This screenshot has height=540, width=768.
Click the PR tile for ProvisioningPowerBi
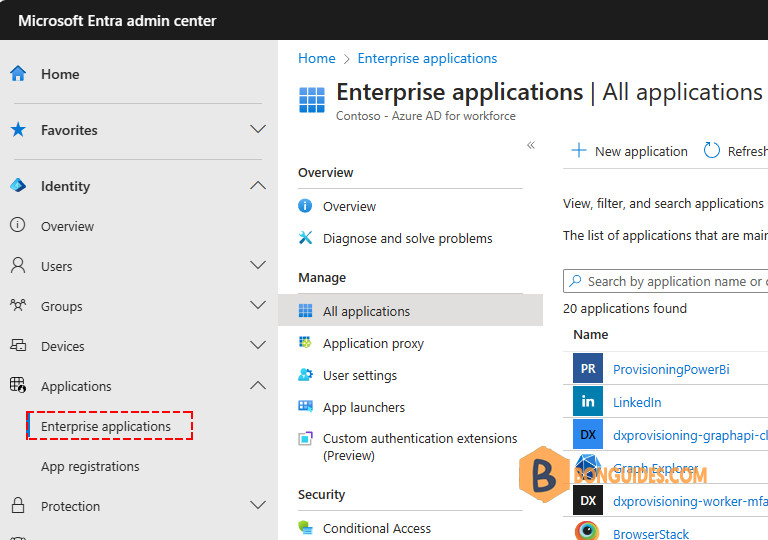[x=588, y=368]
